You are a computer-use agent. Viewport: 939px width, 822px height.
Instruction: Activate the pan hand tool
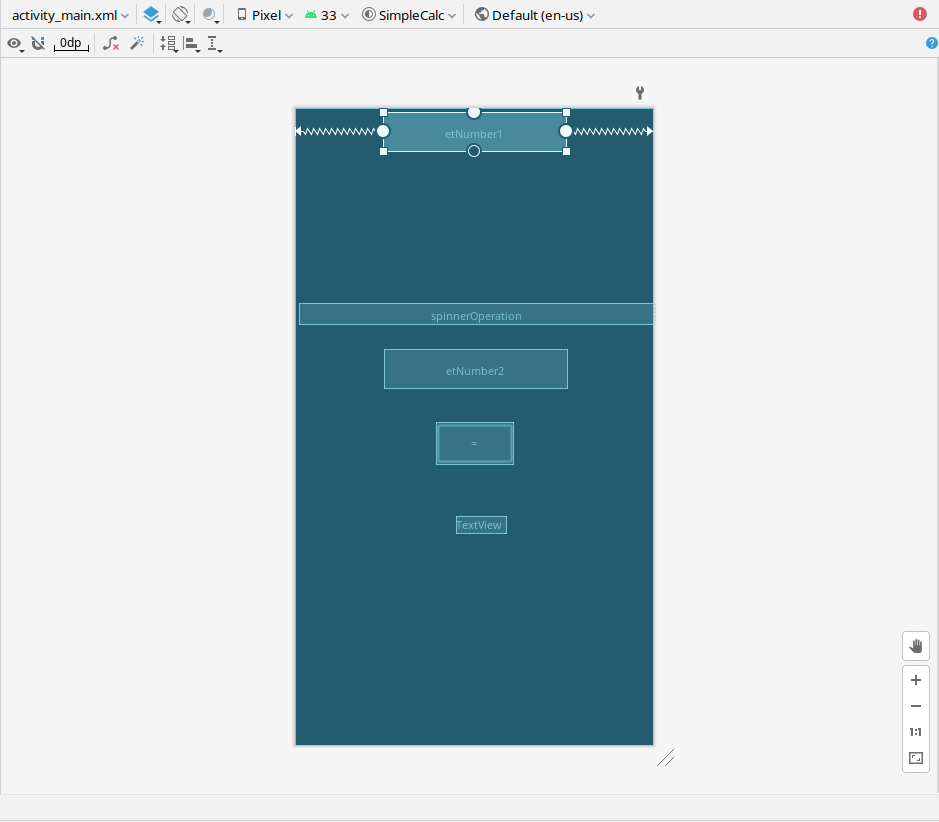(915, 645)
